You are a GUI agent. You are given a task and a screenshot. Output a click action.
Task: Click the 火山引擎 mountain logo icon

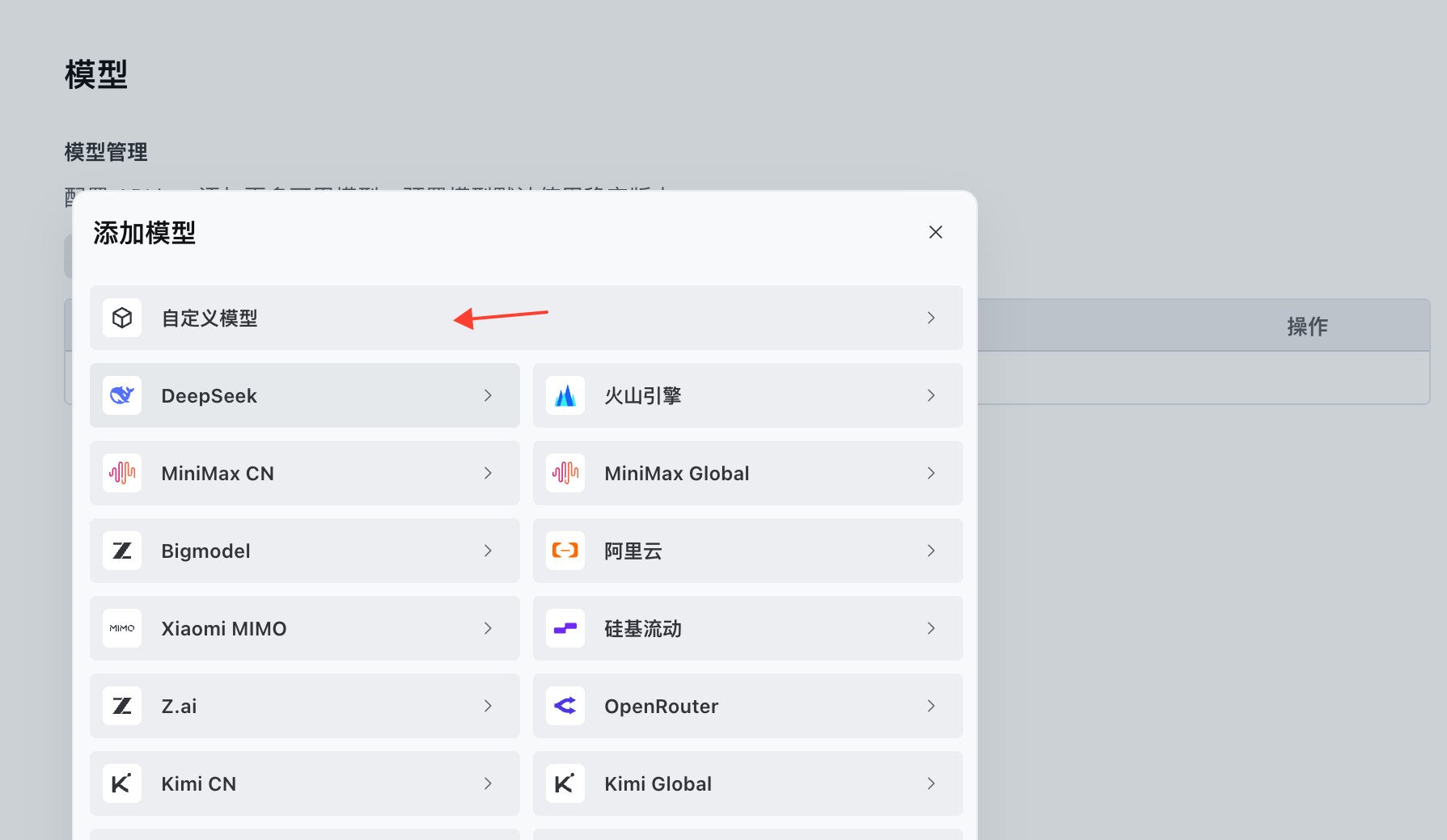(x=565, y=395)
